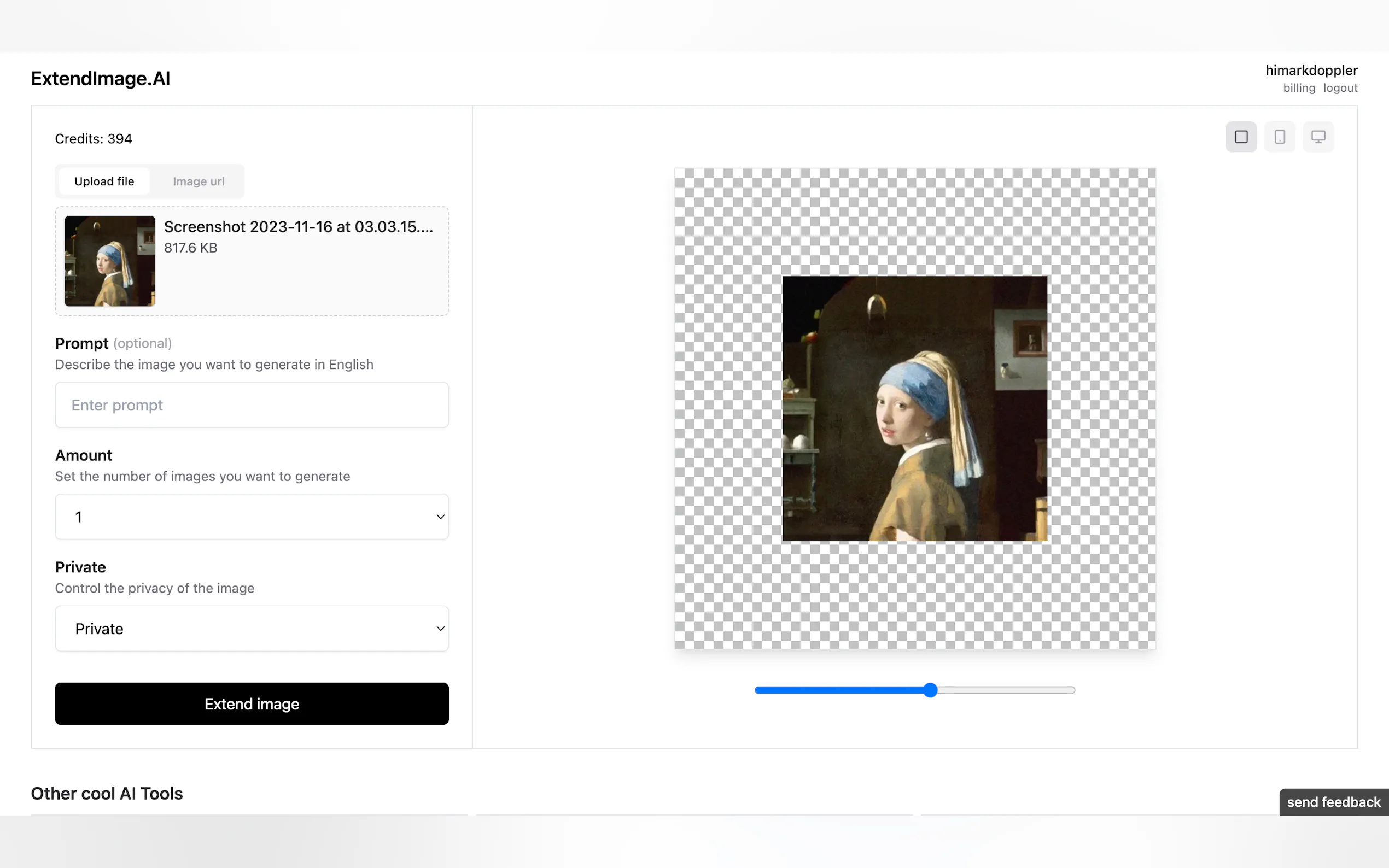Select the desktop monitor aspect ratio icon
1389x868 pixels.
(1318, 137)
